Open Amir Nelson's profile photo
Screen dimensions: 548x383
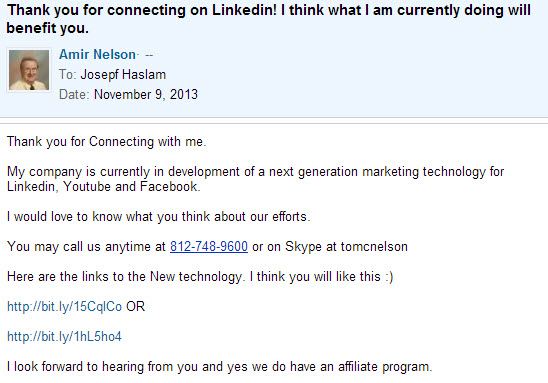coord(29,70)
